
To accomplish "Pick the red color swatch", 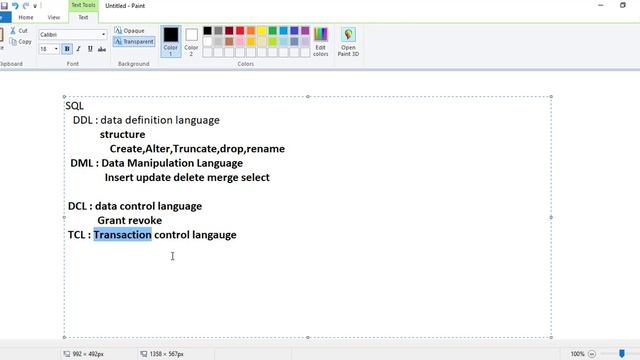I will pos(240,31).
